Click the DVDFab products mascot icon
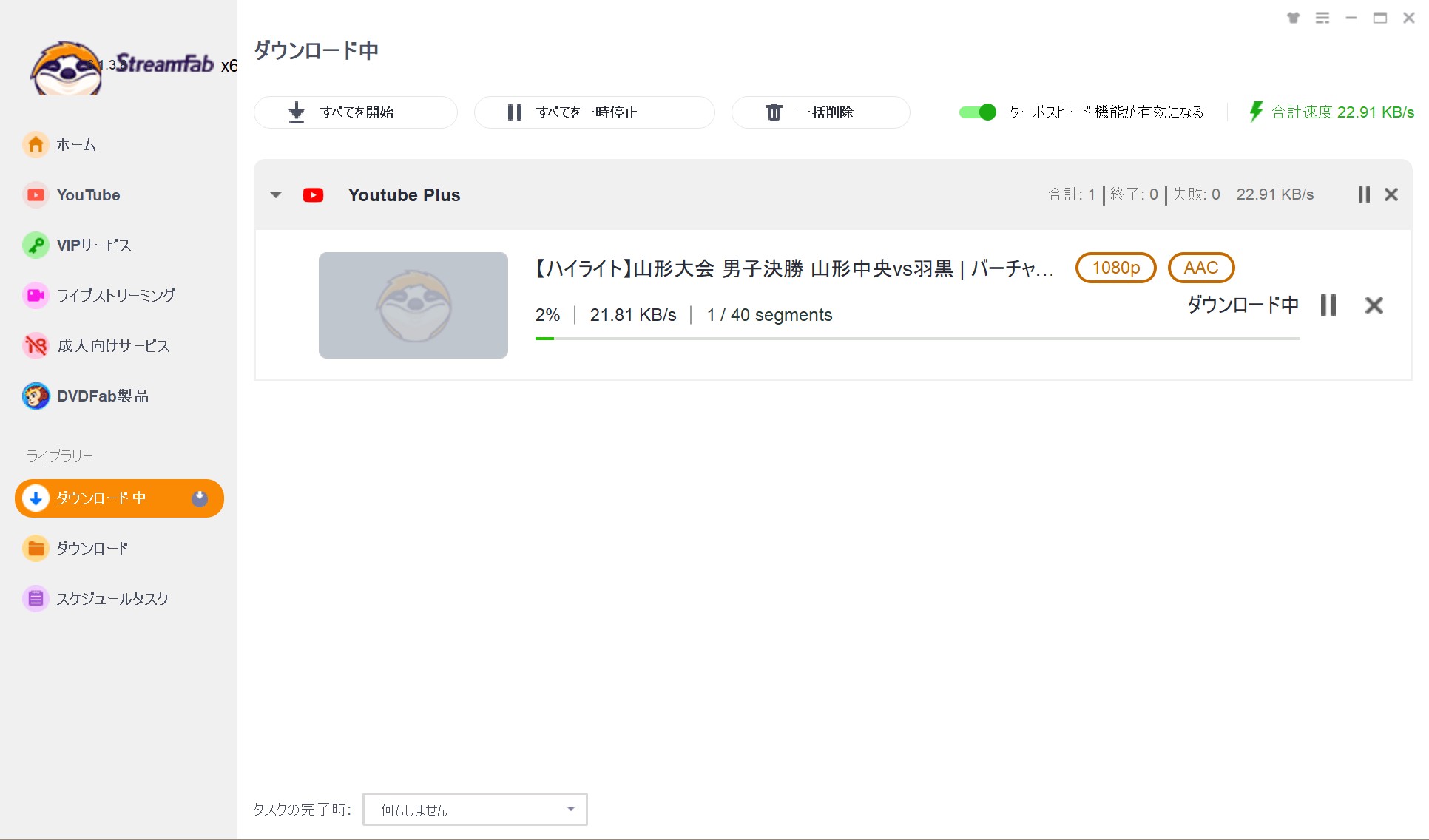 [36, 396]
